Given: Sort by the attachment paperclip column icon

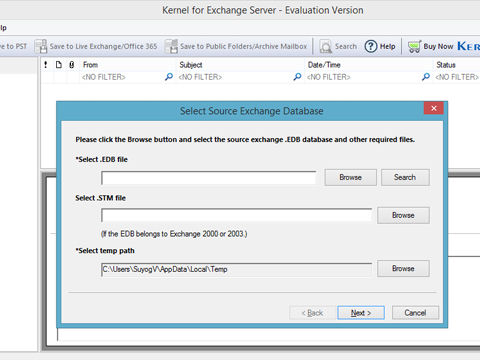Looking at the screenshot, I should pyautogui.click(x=71, y=65).
